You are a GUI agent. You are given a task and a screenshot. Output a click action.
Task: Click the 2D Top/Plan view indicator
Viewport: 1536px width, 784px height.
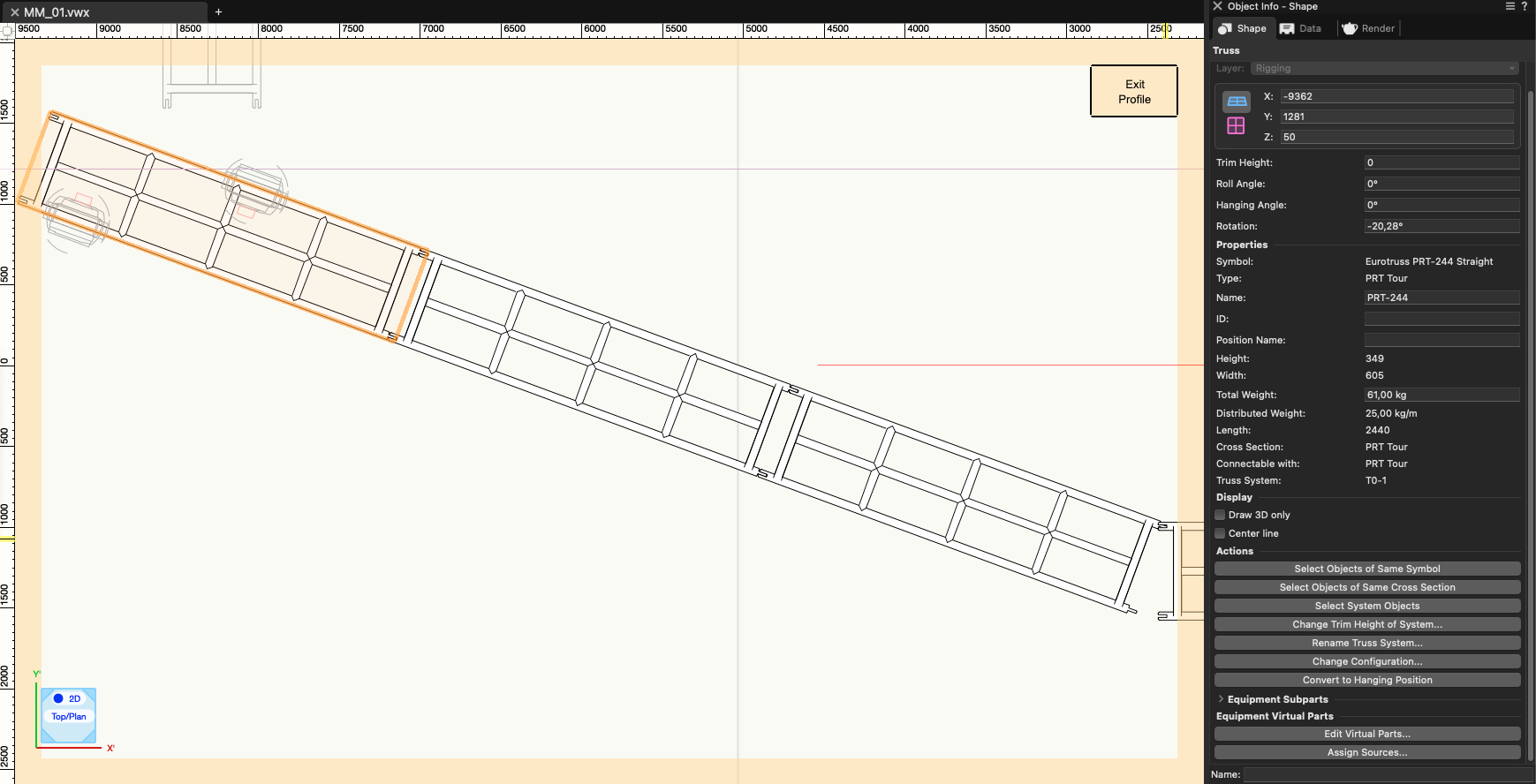click(68, 709)
